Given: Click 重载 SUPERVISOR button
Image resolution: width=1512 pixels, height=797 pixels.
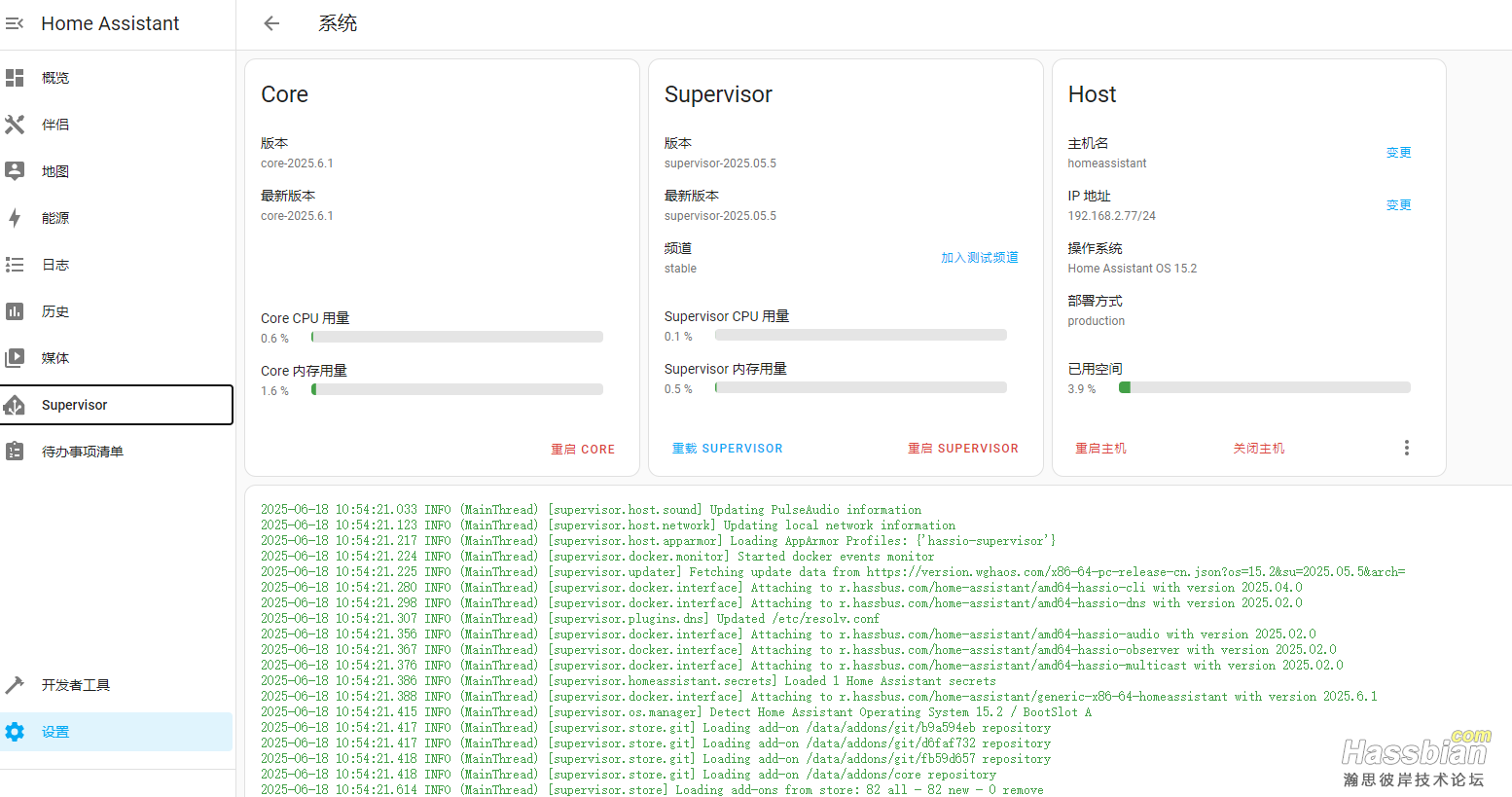Looking at the screenshot, I should pos(727,449).
